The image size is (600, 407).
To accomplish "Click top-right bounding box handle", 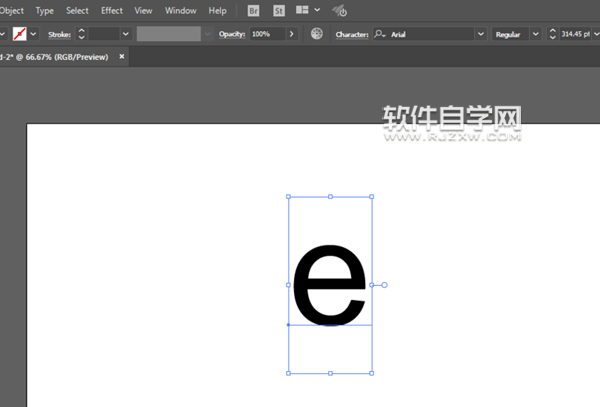I will coord(372,197).
